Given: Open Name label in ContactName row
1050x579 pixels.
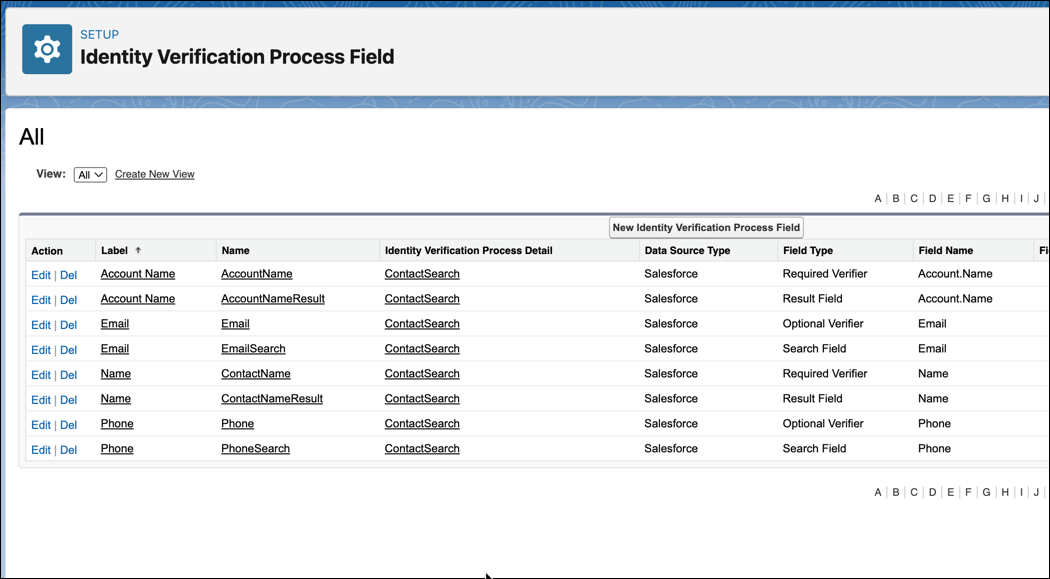Looking at the screenshot, I should 116,374.
